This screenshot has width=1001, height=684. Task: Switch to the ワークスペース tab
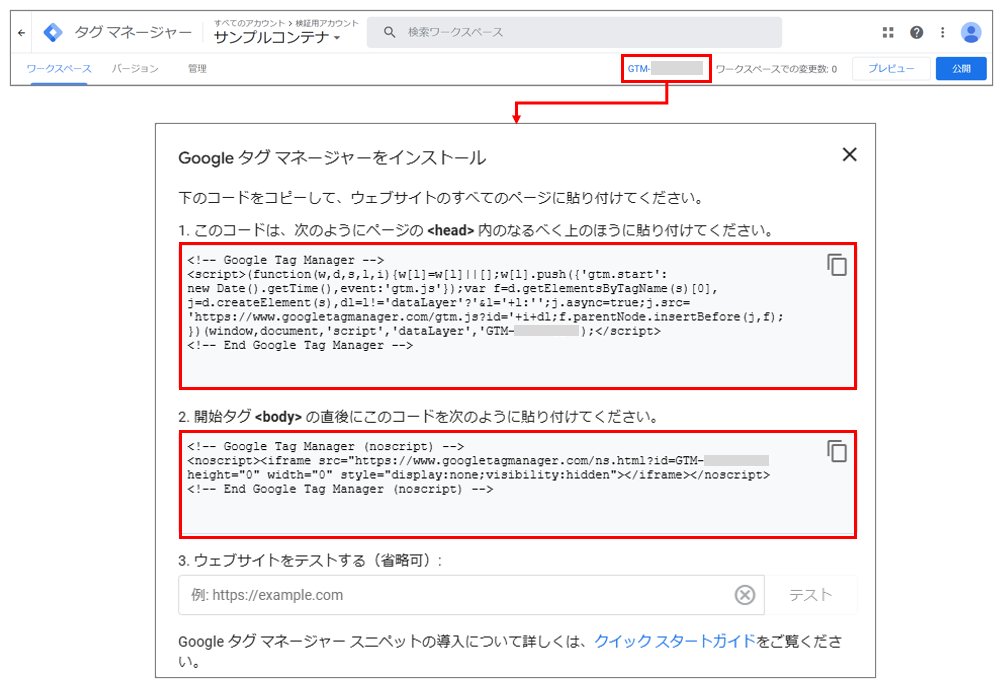pyautogui.click(x=59, y=69)
